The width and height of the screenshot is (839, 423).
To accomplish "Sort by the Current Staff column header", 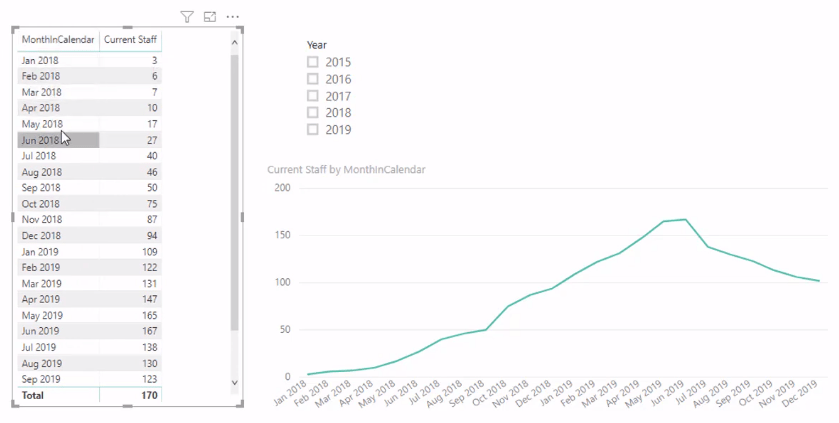I will click(x=131, y=40).
